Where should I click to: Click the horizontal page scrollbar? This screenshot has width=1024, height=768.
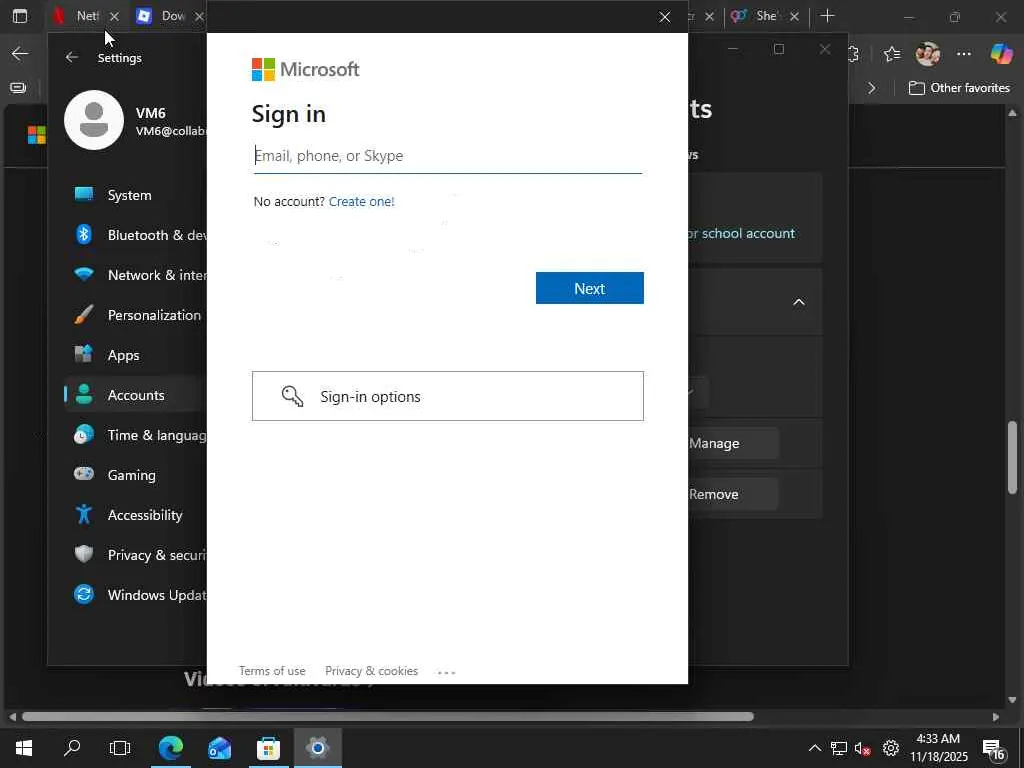pyautogui.click(x=388, y=716)
